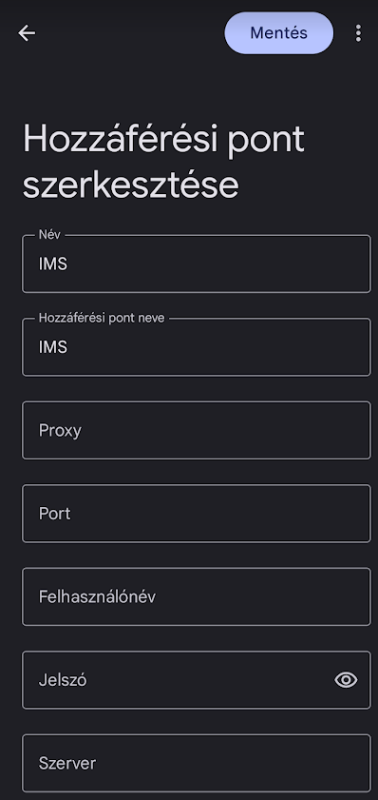Choose the Szerver input field
This screenshot has height=800, width=378.
(x=196, y=763)
